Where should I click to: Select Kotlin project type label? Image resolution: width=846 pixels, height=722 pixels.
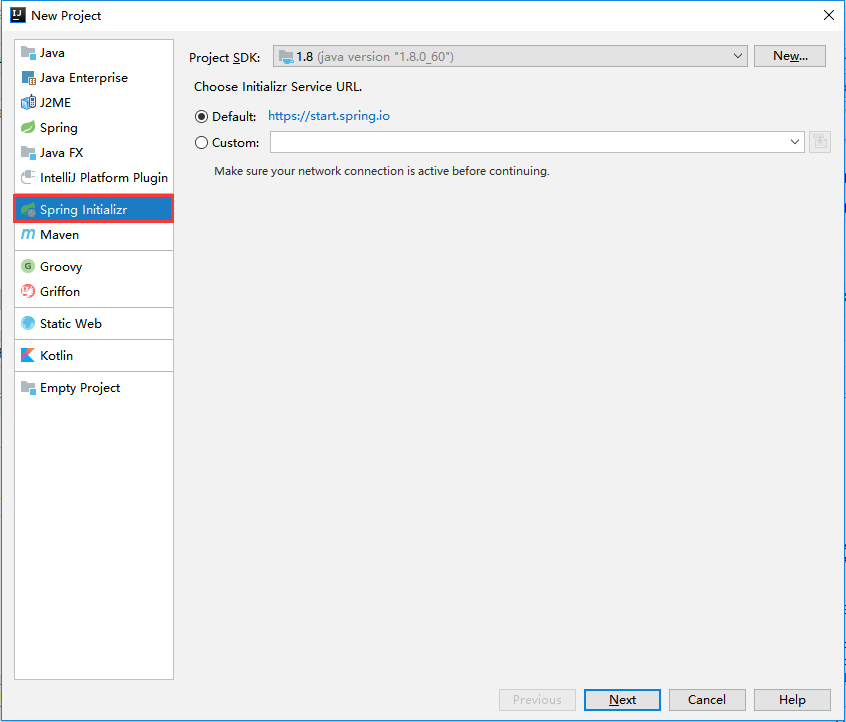[x=56, y=356]
